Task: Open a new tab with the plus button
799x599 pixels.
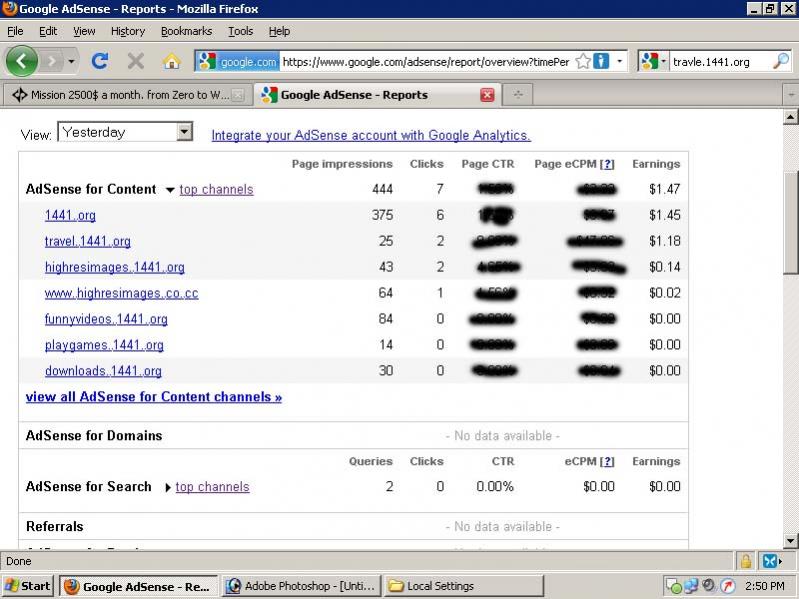Action: tap(518, 95)
